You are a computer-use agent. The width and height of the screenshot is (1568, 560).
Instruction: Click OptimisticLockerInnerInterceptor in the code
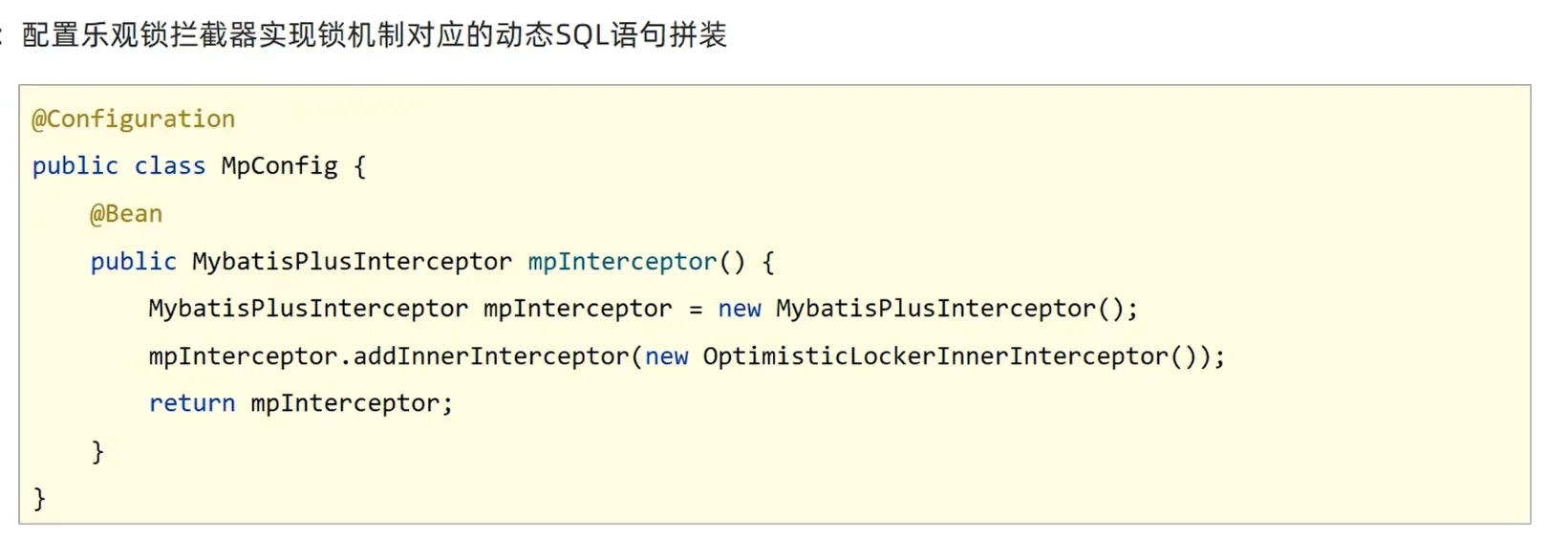click(x=935, y=356)
